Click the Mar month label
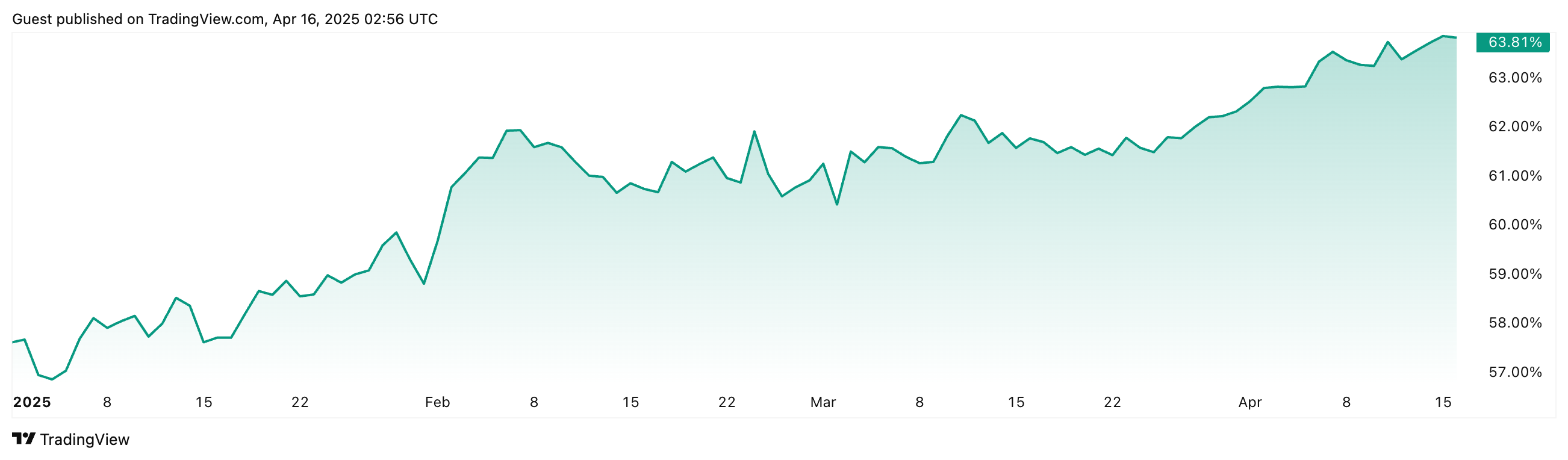The width and height of the screenshot is (1568, 460). (x=823, y=402)
